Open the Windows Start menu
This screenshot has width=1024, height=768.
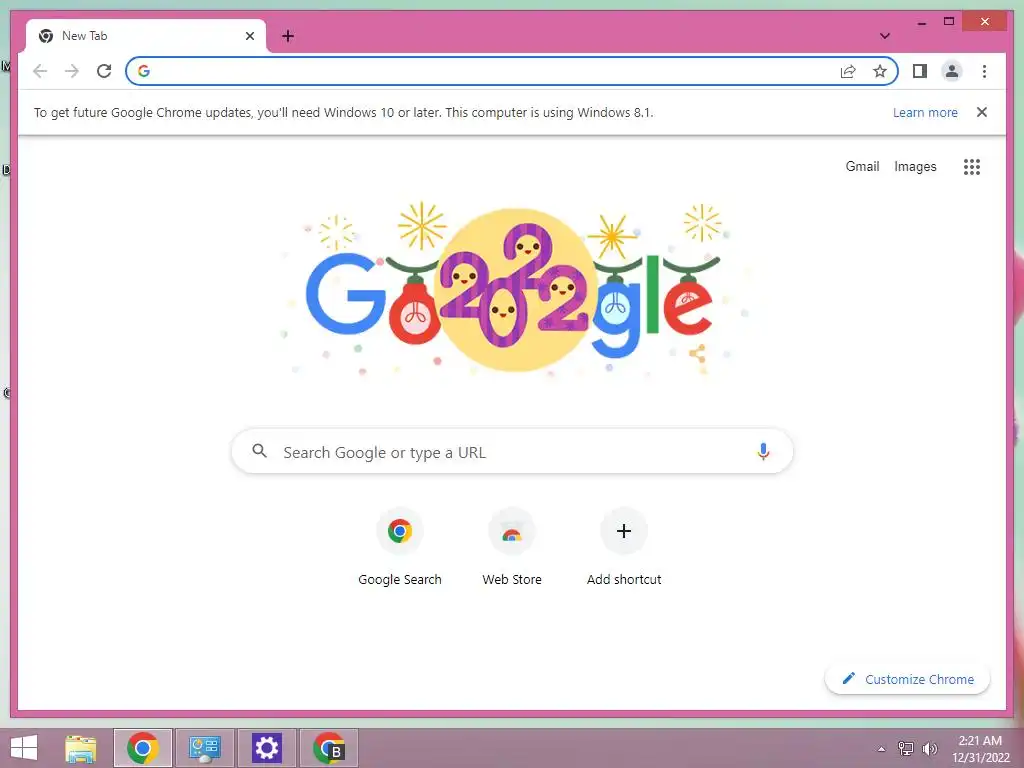(24, 748)
